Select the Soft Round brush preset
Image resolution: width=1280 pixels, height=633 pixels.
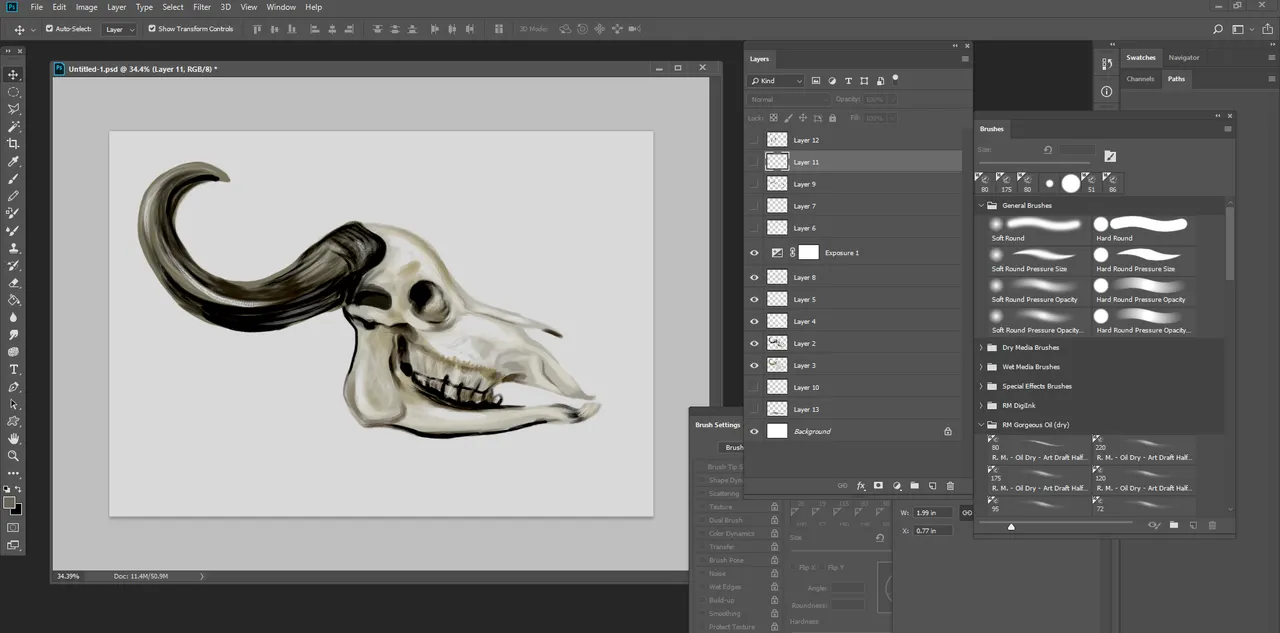coord(1037,229)
